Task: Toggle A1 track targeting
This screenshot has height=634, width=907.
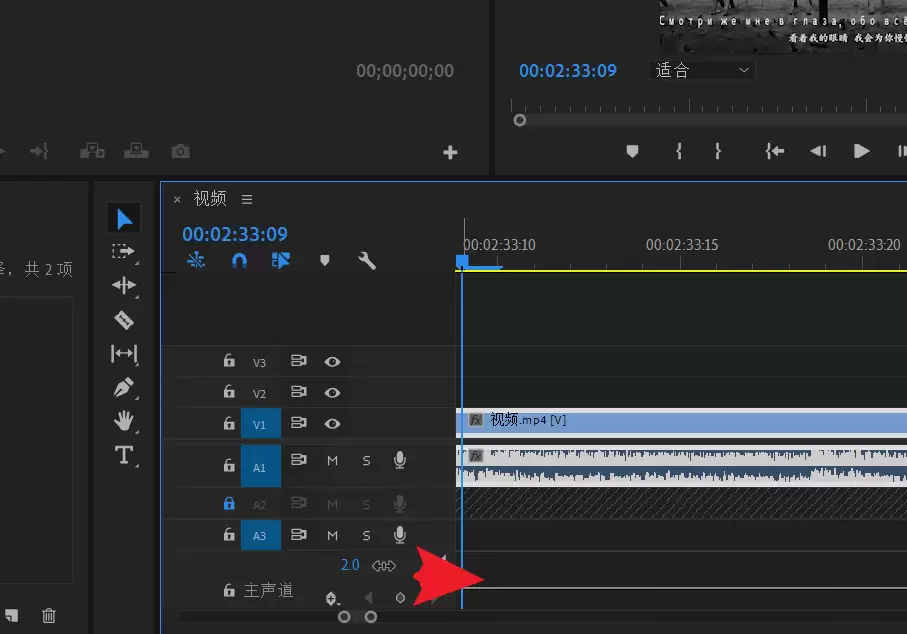Action: click(260, 467)
